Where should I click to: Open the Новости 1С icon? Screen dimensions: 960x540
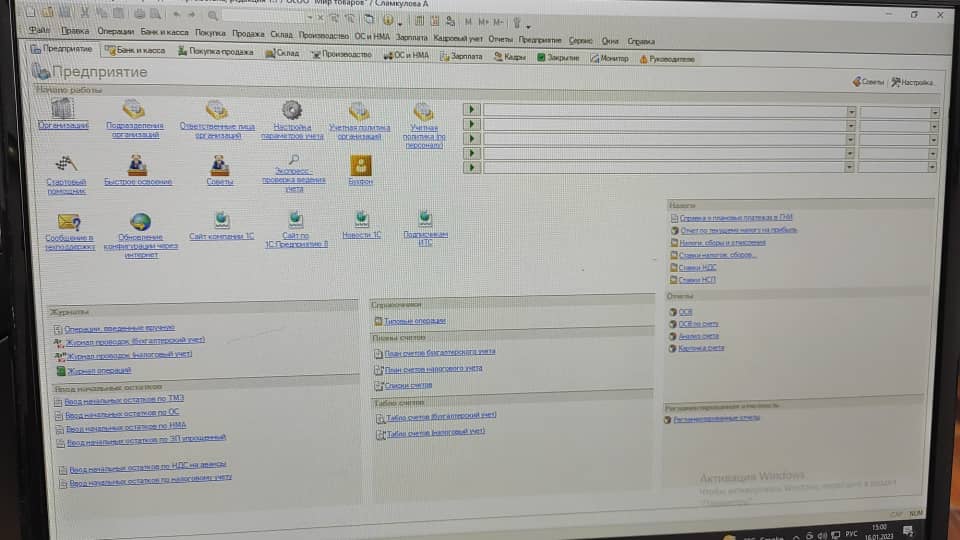(362, 218)
